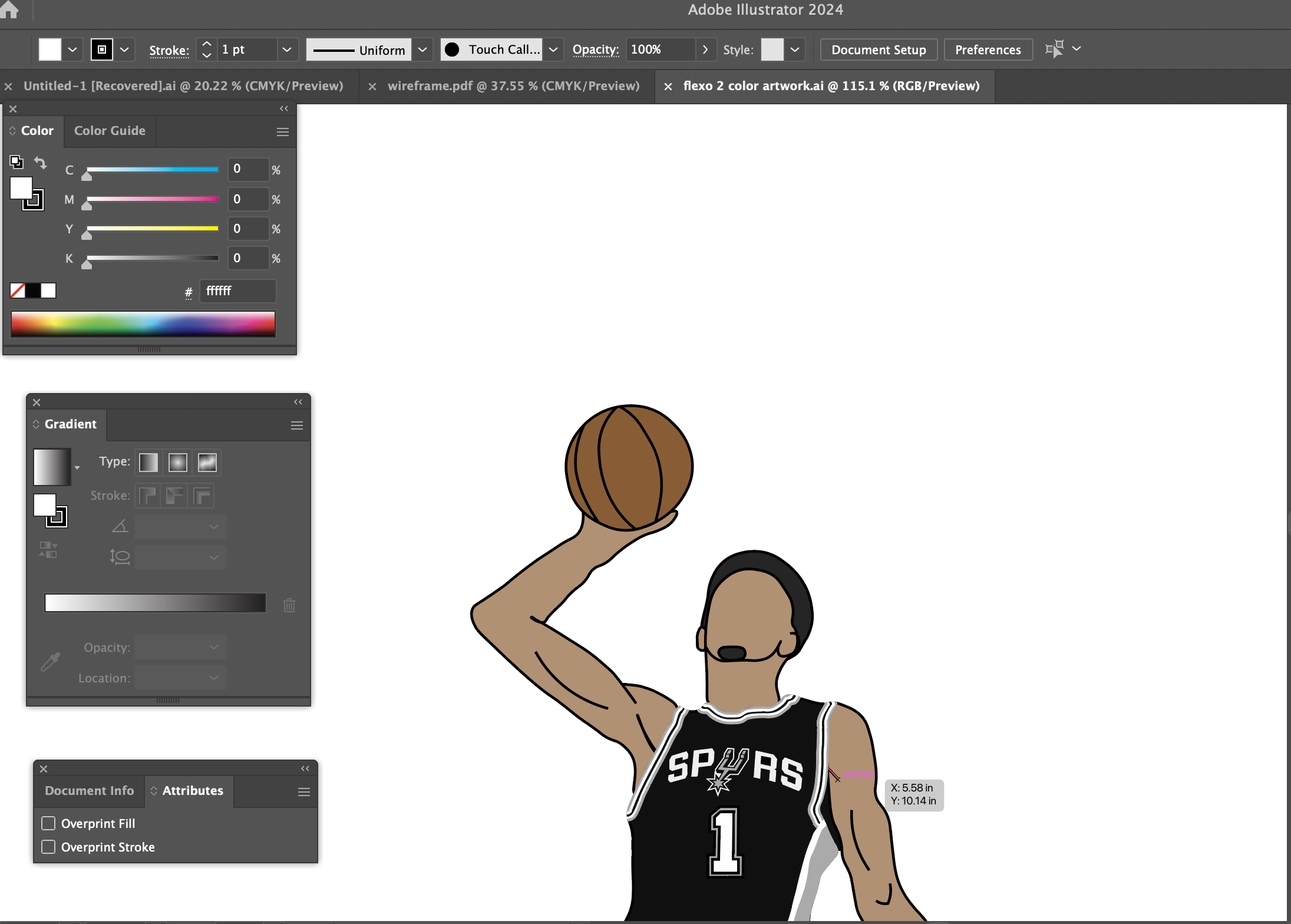Switch to the Document Info tab
The height and width of the screenshot is (924, 1291).
click(x=90, y=791)
